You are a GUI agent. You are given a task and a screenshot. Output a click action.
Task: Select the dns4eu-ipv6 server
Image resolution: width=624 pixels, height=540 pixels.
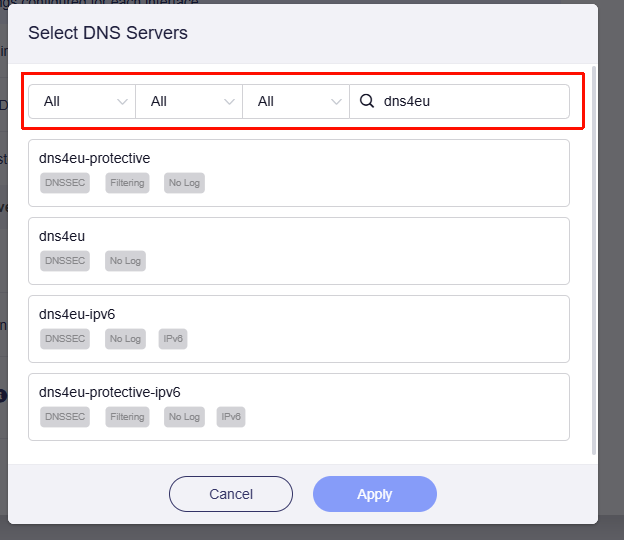pos(299,315)
